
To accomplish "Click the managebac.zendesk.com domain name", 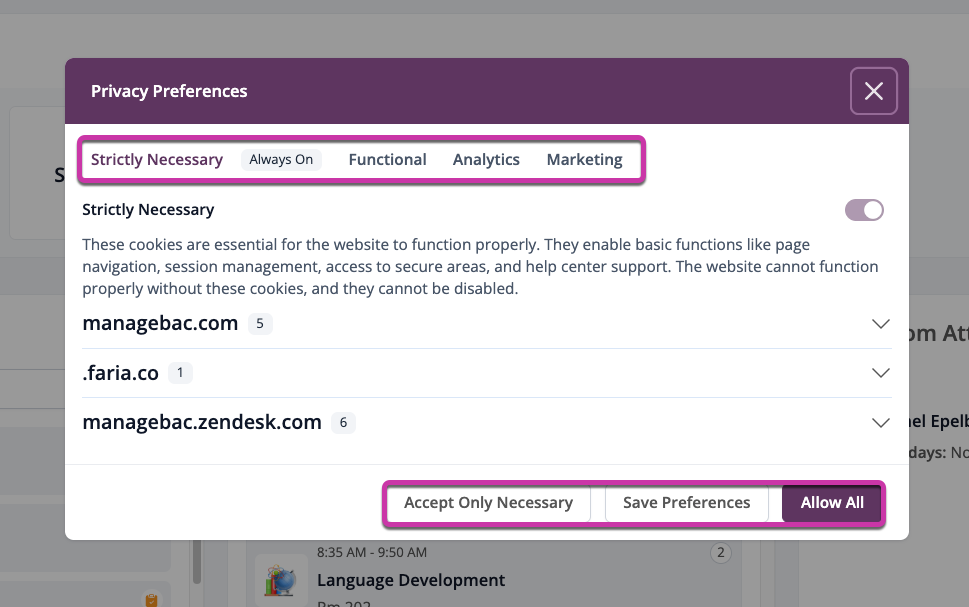I will (202, 422).
